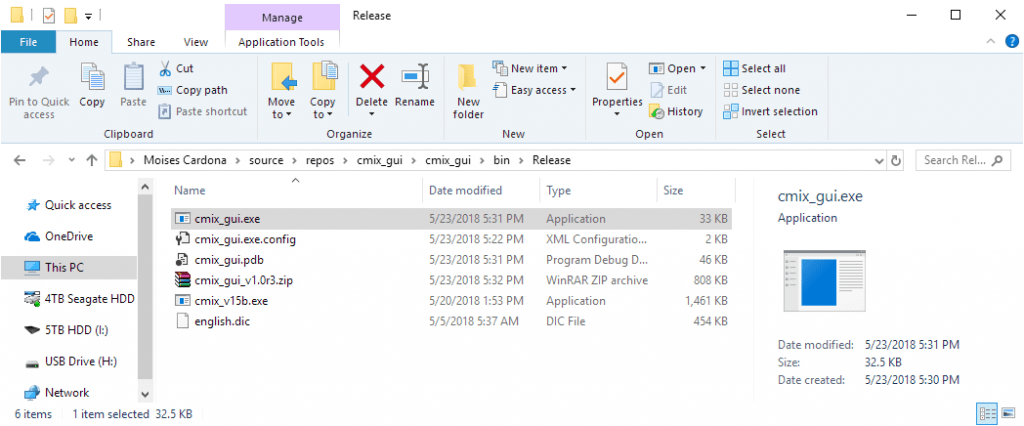Click Select none
The width and height of the screenshot is (1024, 426).
click(x=762, y=90)
